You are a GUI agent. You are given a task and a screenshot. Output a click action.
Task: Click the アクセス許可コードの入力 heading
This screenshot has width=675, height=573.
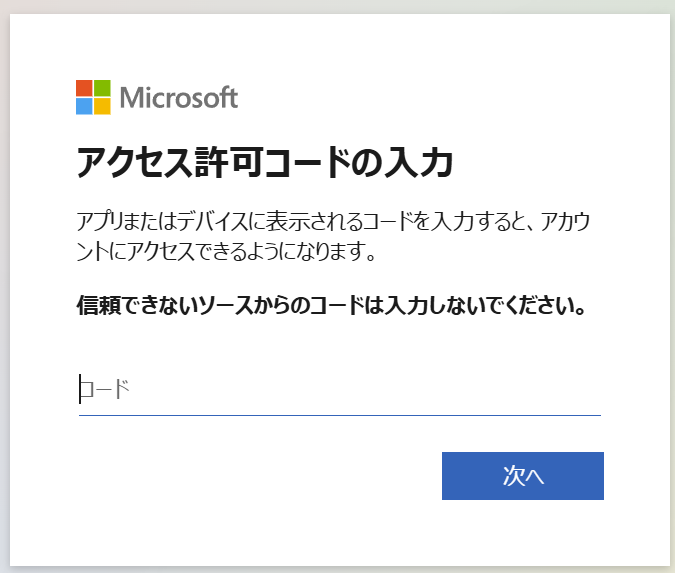pyautogui.click(x=265, y=161)
